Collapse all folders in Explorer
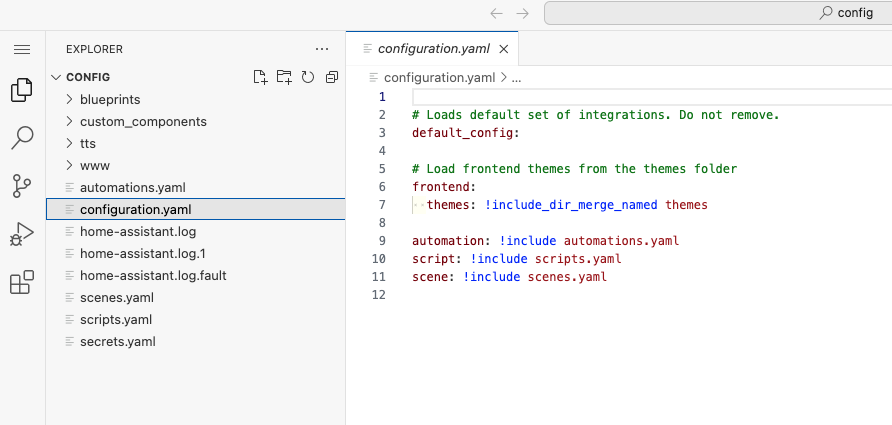Screen dimensions: 892x425 (332, 77)
